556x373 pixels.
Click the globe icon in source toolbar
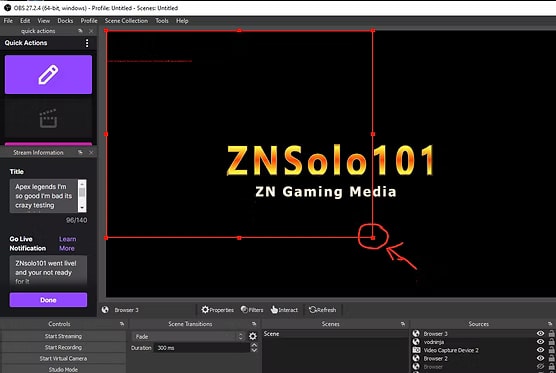pos(105,310)
